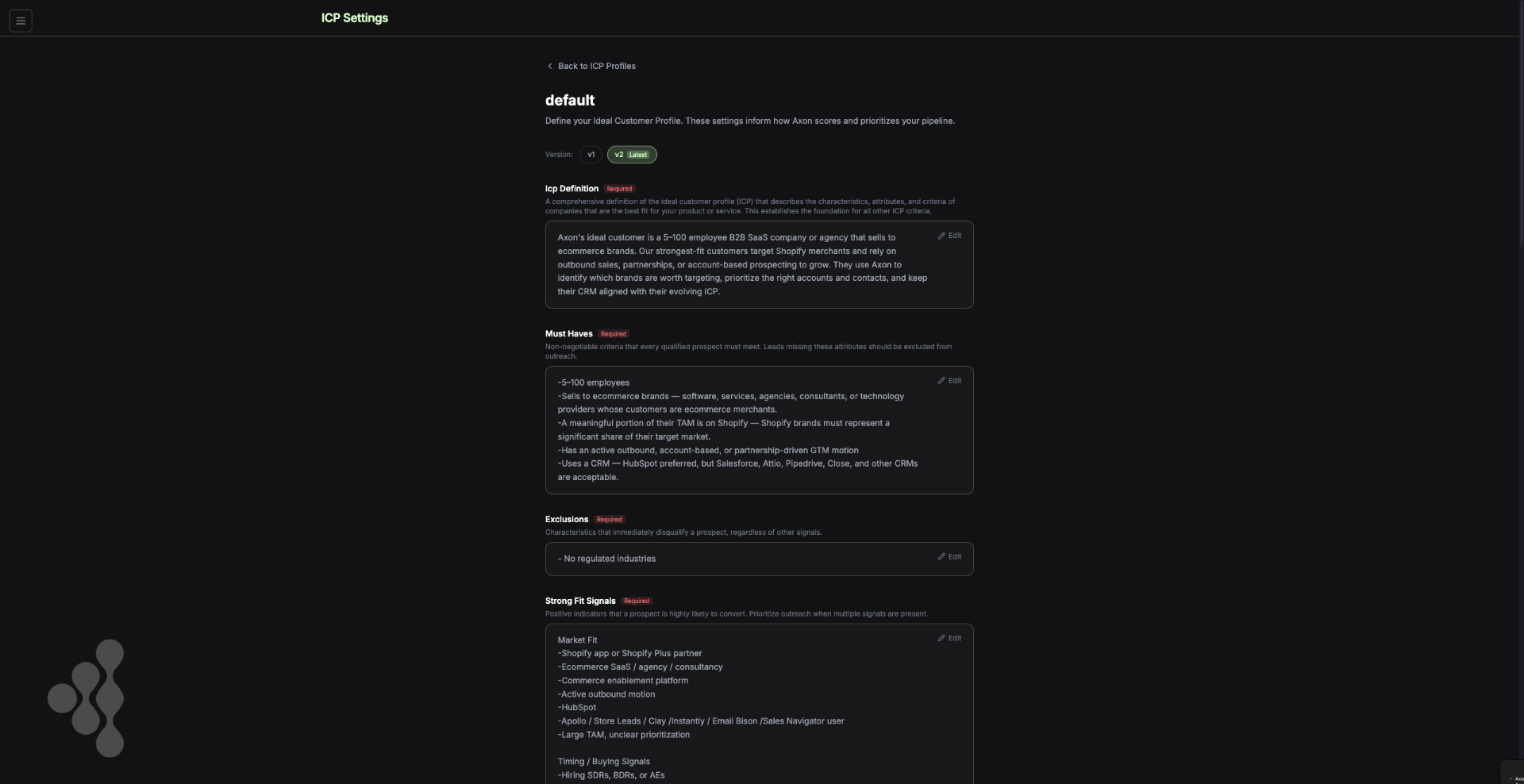
Task: Click the '-HubSpot' signal line
Action: 577,708
